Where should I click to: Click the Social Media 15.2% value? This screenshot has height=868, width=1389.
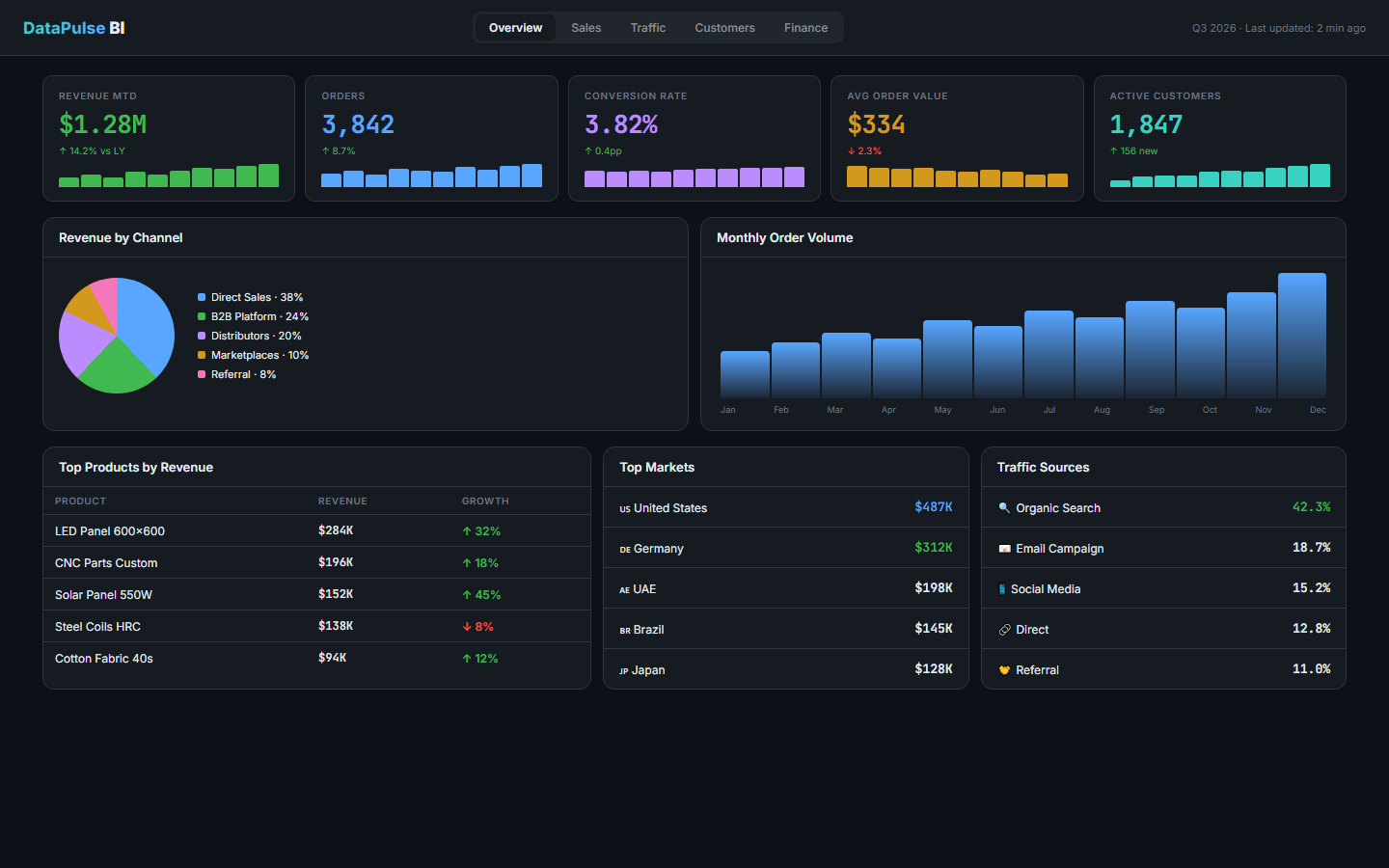pyautogui.click(x=1311, y=588)
